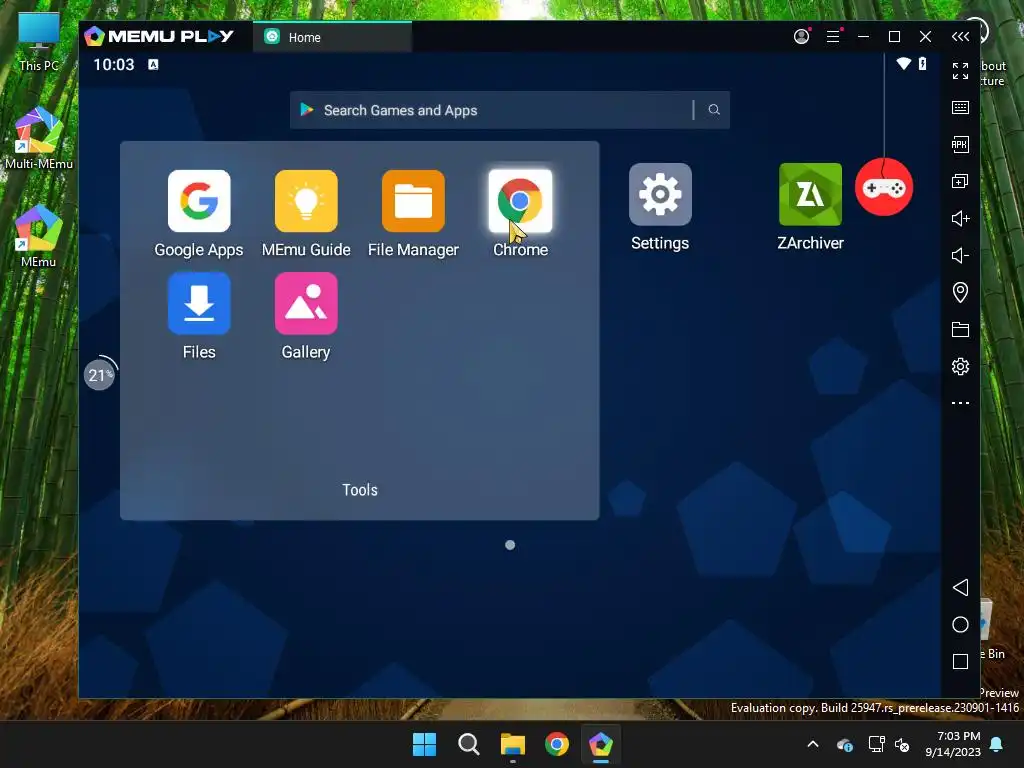The image size is (1024, 768).
Task: Open Chrome from the Windows taskbar
Action: pyautogui.click(x=557, y=744)
